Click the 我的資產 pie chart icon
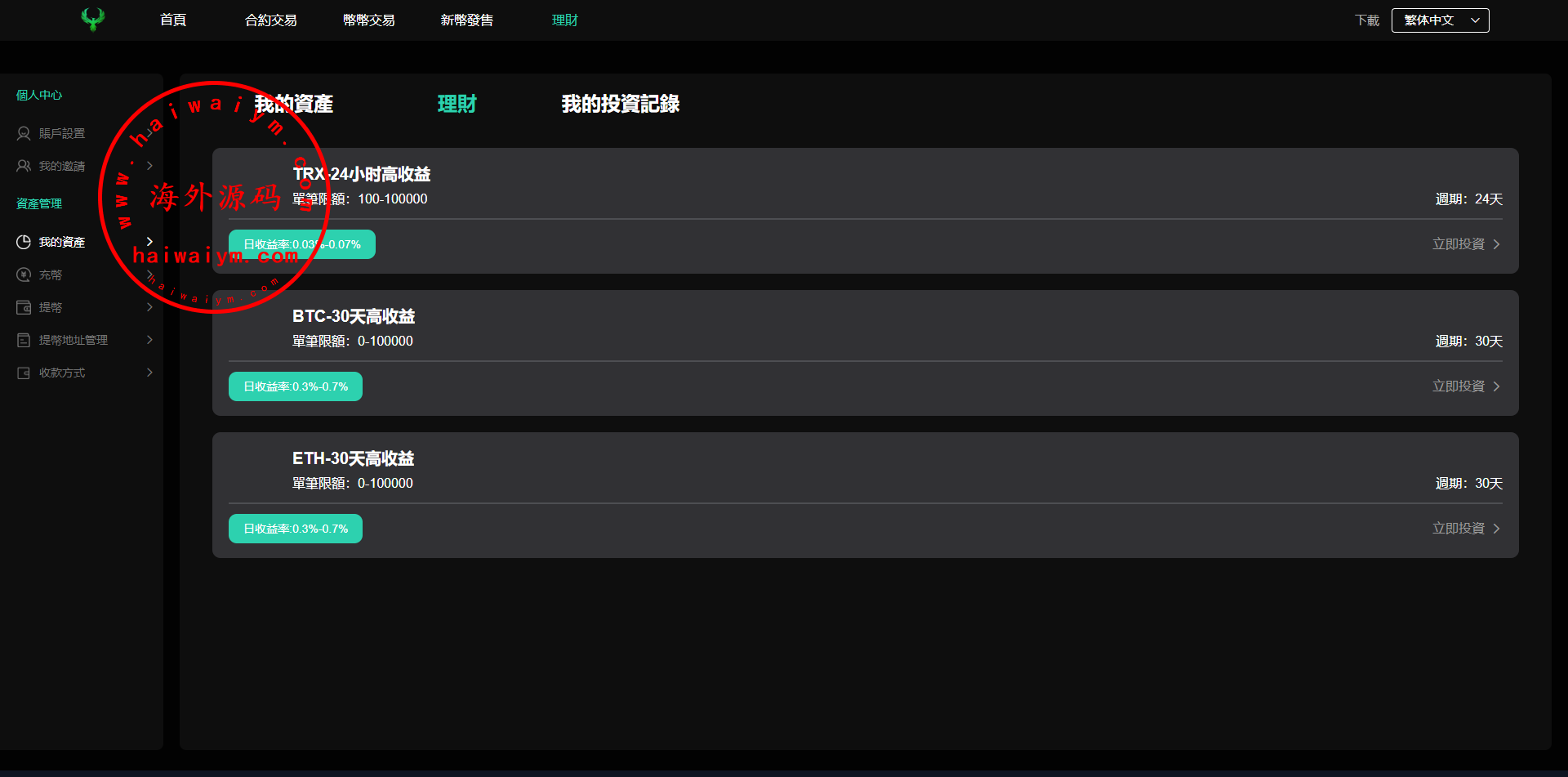Screen dimensions: 1568x777 tap(24, 242)
